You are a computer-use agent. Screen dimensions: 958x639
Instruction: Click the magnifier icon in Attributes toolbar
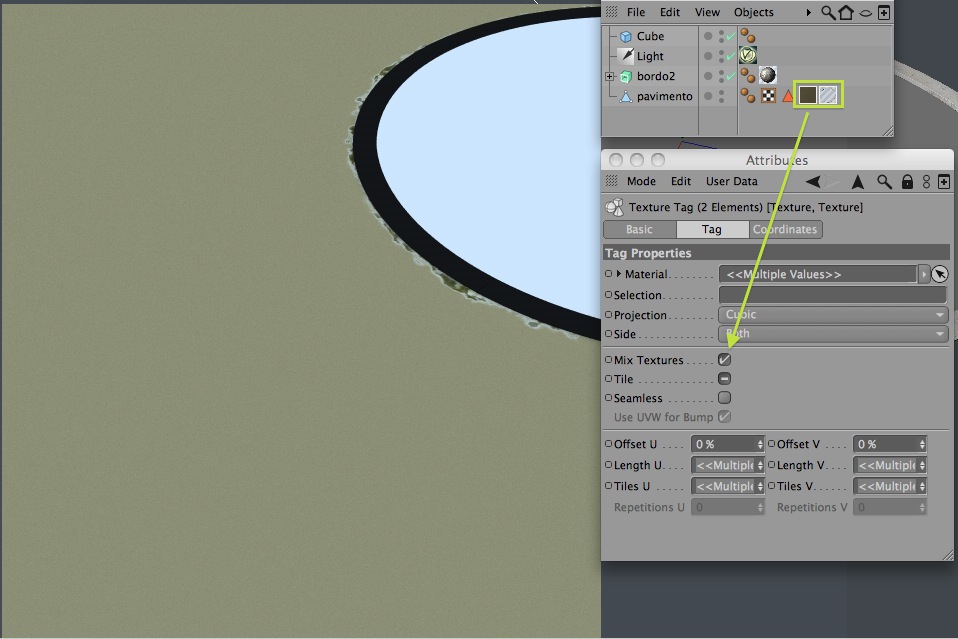tap(884, 181)
